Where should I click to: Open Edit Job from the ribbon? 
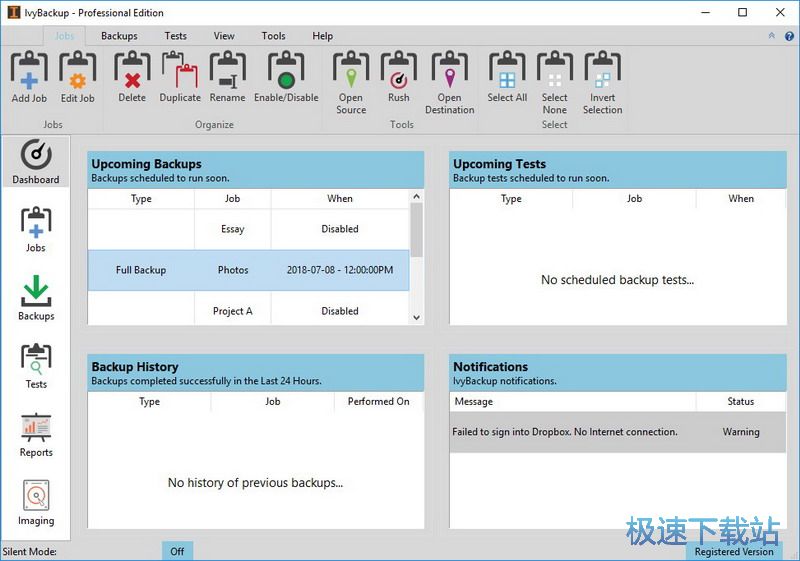77,77
